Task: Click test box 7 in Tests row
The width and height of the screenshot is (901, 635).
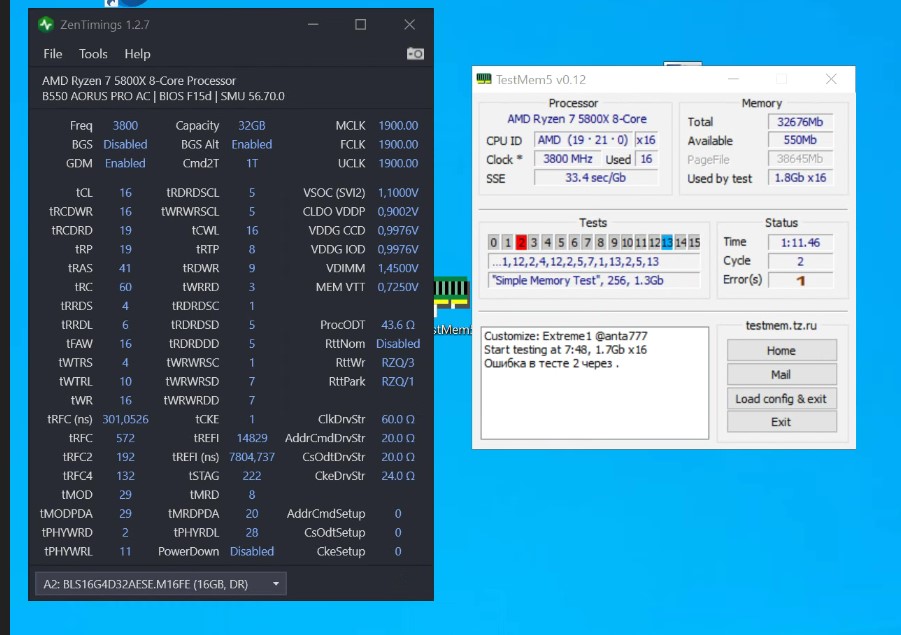Action: 587,243
